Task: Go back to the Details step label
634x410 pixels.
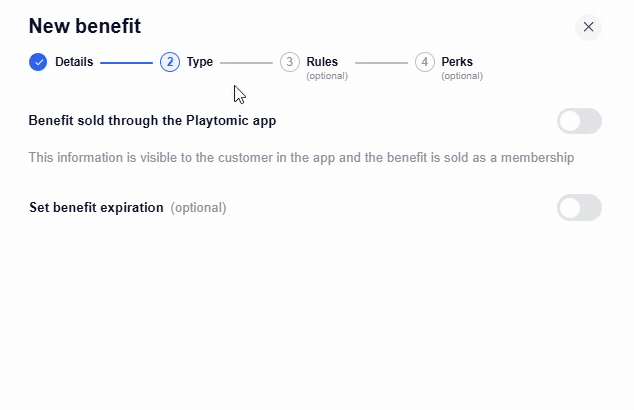Action: (74, 62)
